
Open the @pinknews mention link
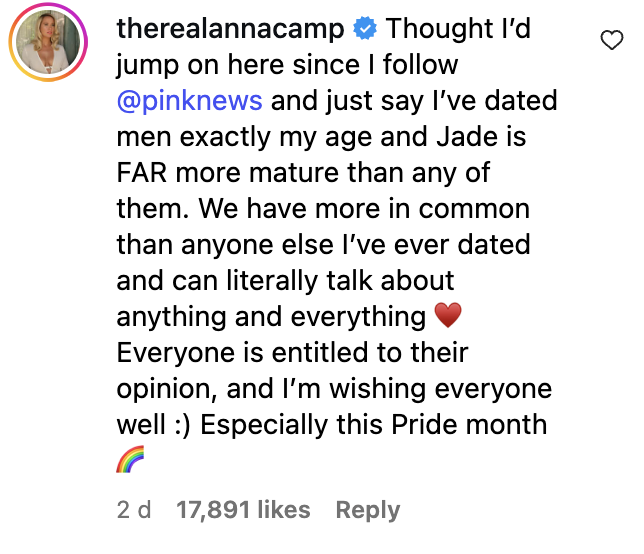coord(189,101)
